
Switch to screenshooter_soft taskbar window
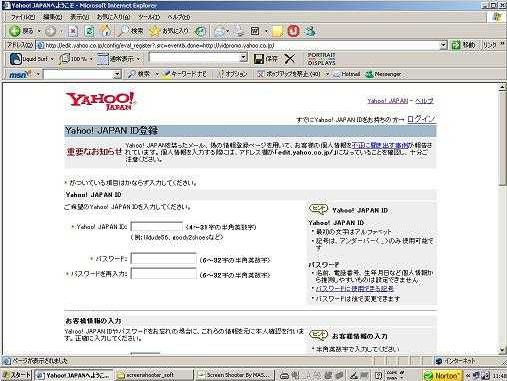[154, 375]
